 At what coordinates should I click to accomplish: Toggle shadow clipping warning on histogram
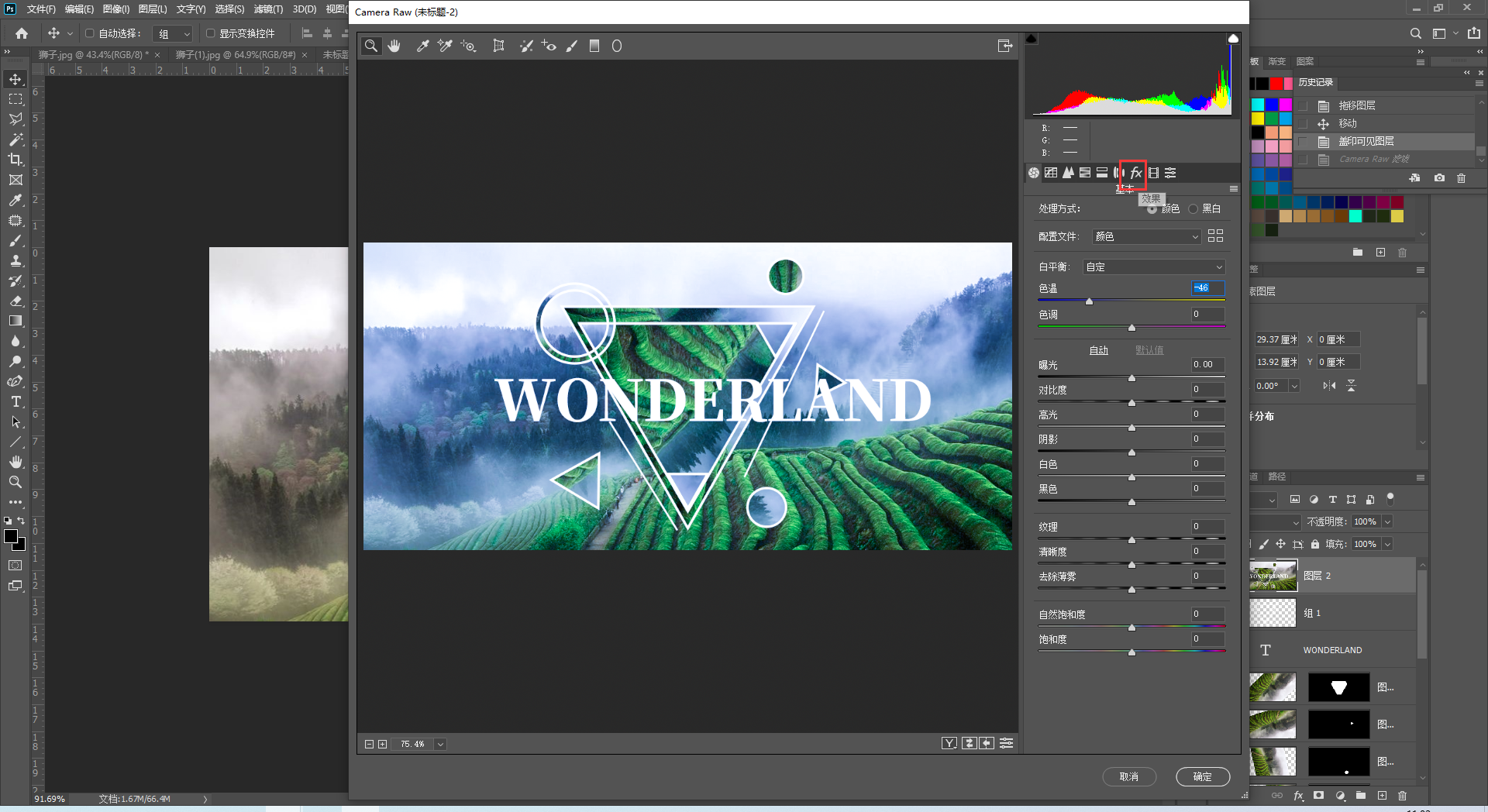(x=1032, y=38)
